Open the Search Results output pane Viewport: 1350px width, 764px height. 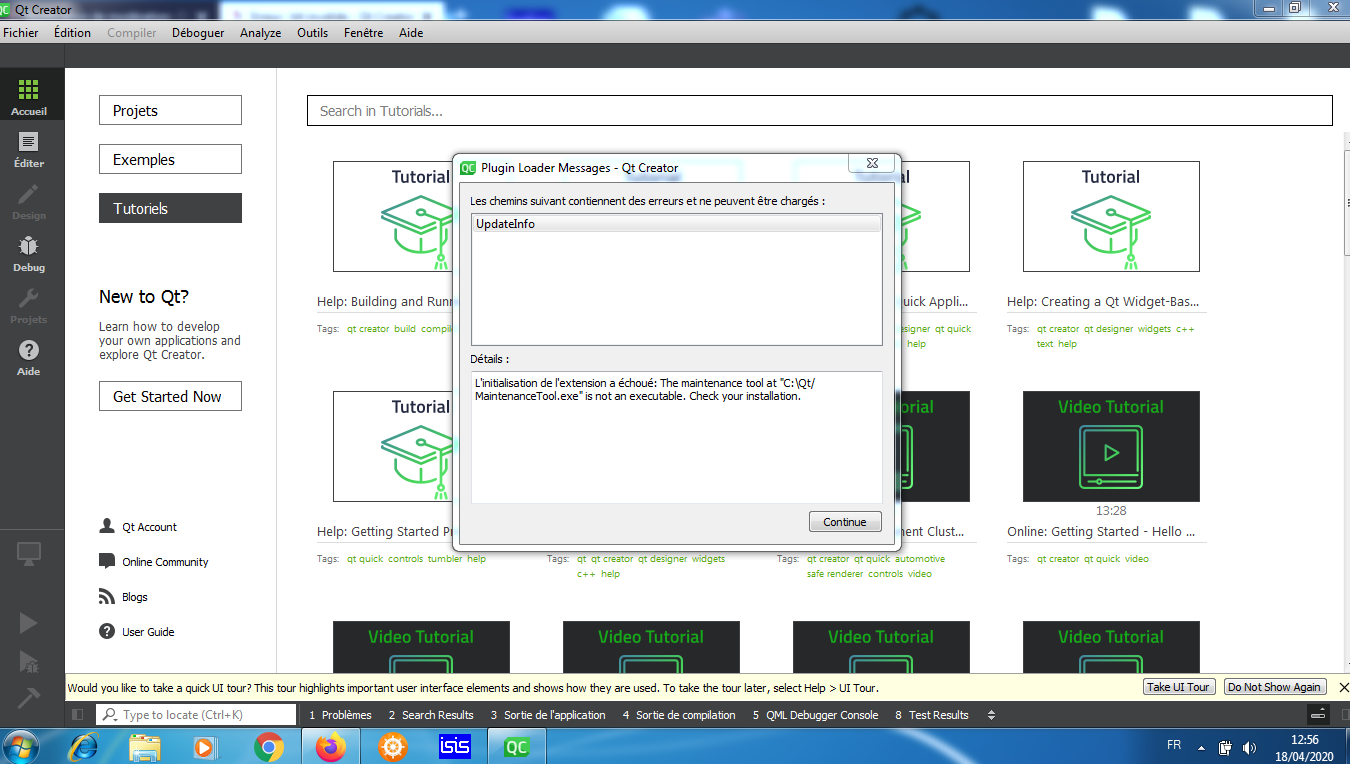[431, 715]
